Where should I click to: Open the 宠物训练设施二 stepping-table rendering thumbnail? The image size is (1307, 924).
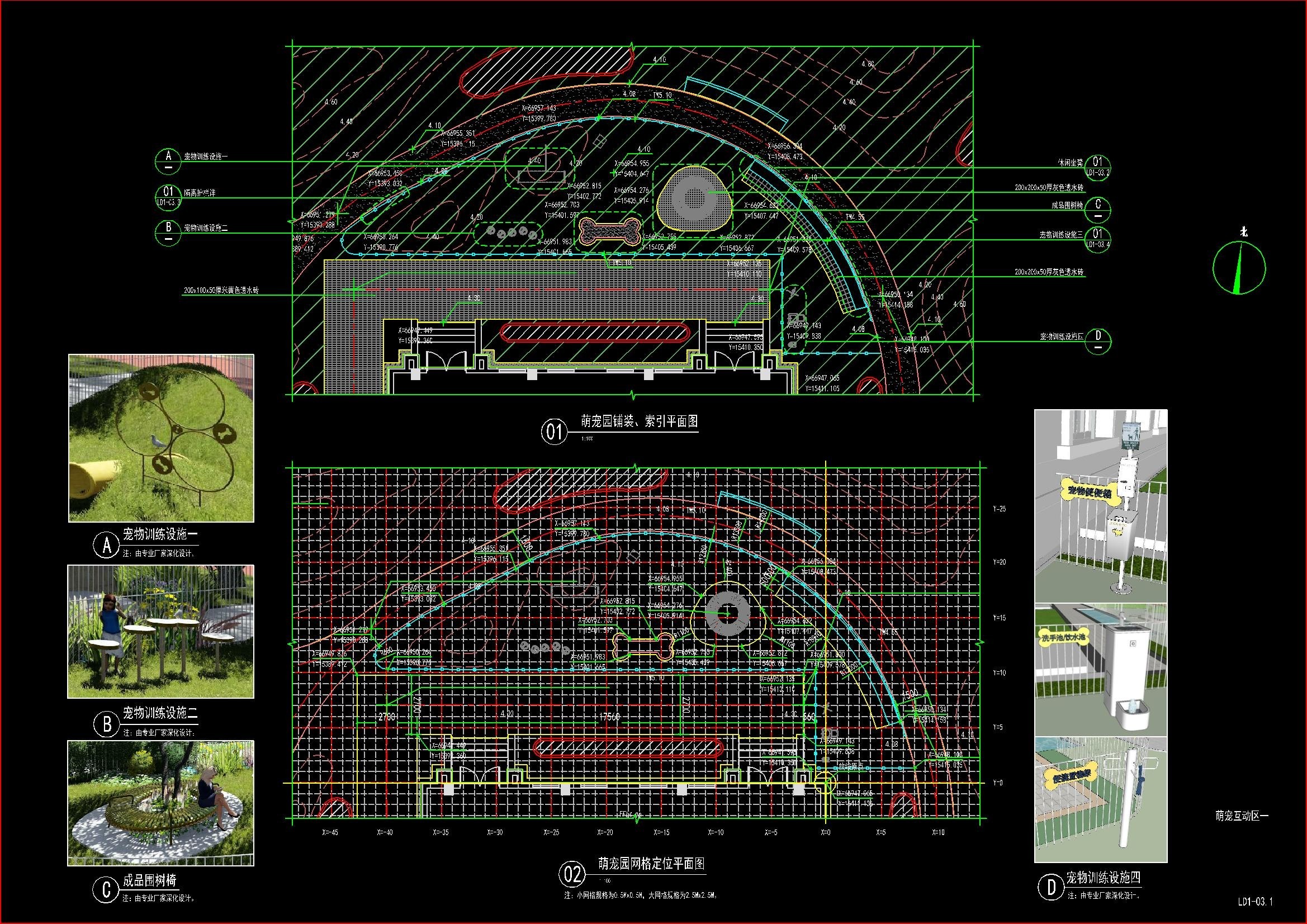click(x=161, y=631)
